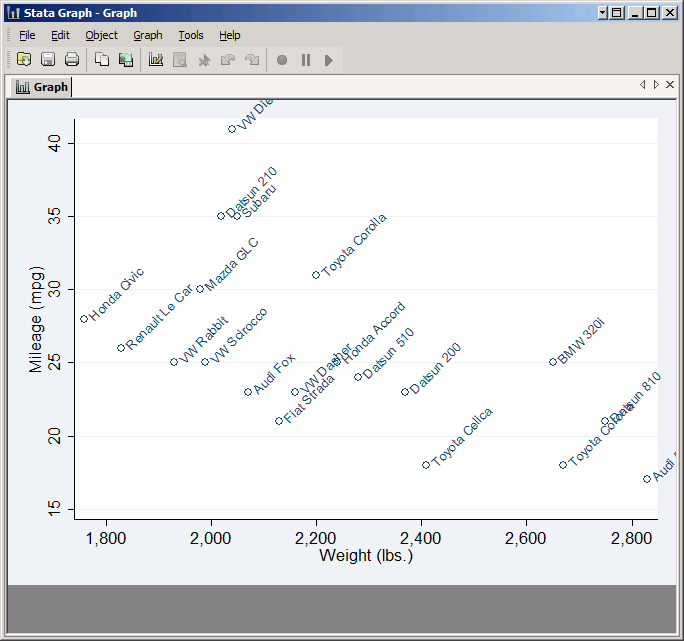Click the Rename graph icon
This screenshot has width=684, height=641.
click(126, 59)
